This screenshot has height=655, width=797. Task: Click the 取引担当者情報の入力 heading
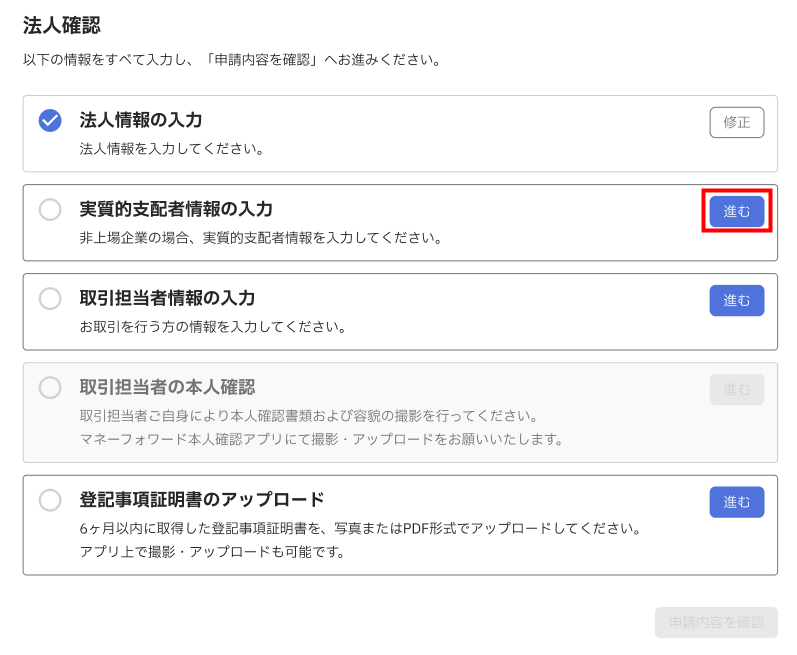pos(167,298)
